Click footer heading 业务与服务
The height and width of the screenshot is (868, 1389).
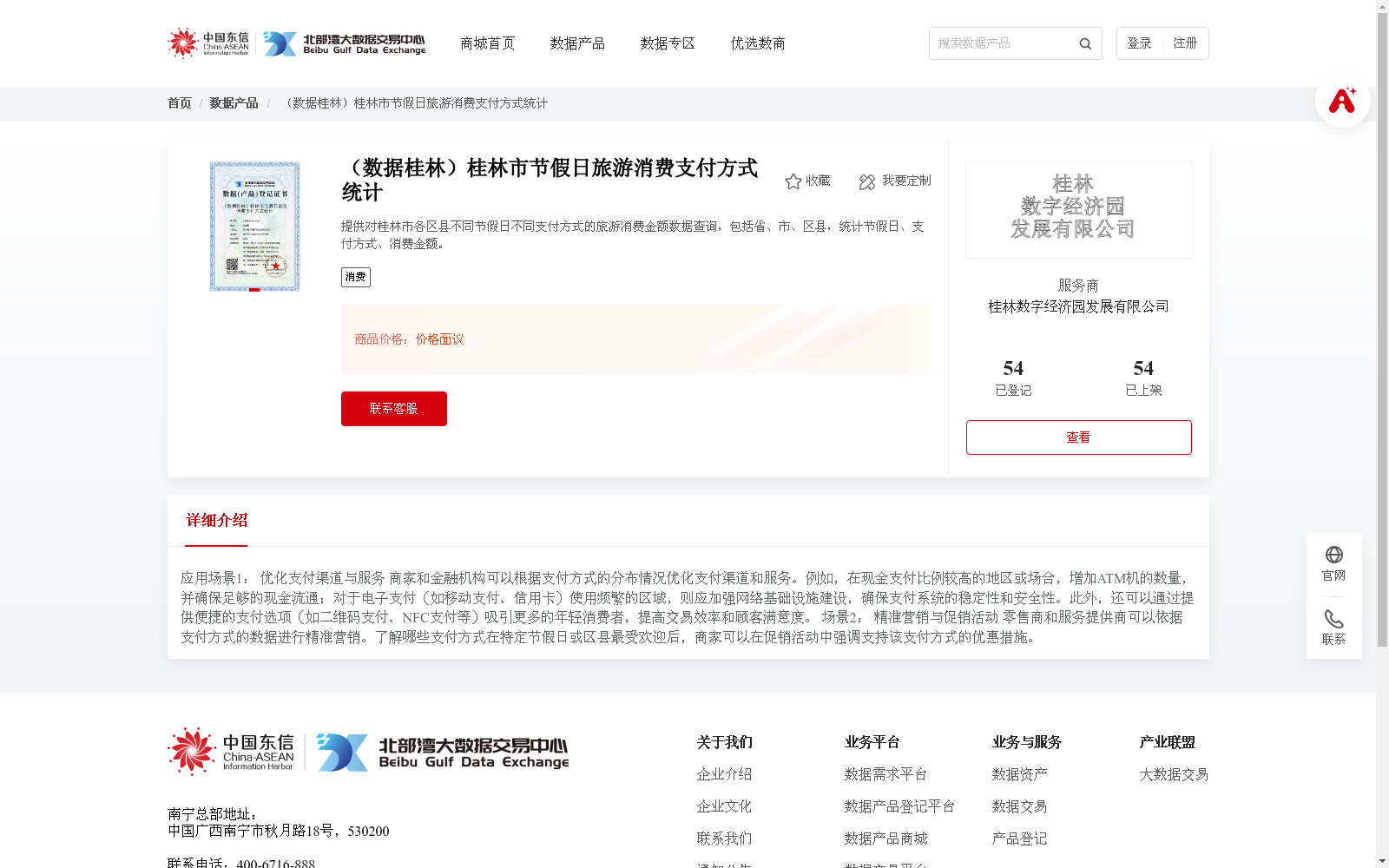[1026, 742]
